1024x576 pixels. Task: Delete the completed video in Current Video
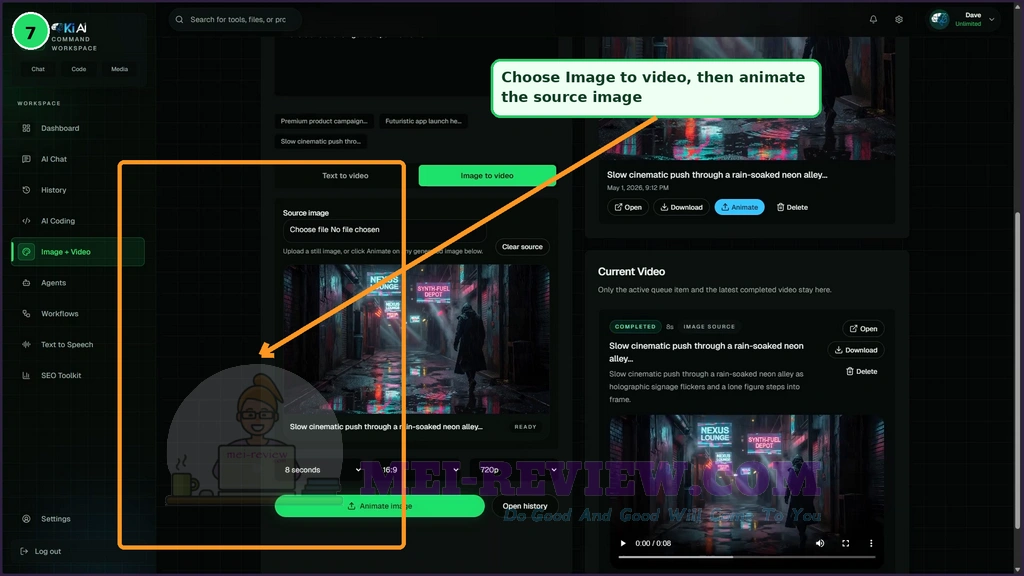coord(861,372)
